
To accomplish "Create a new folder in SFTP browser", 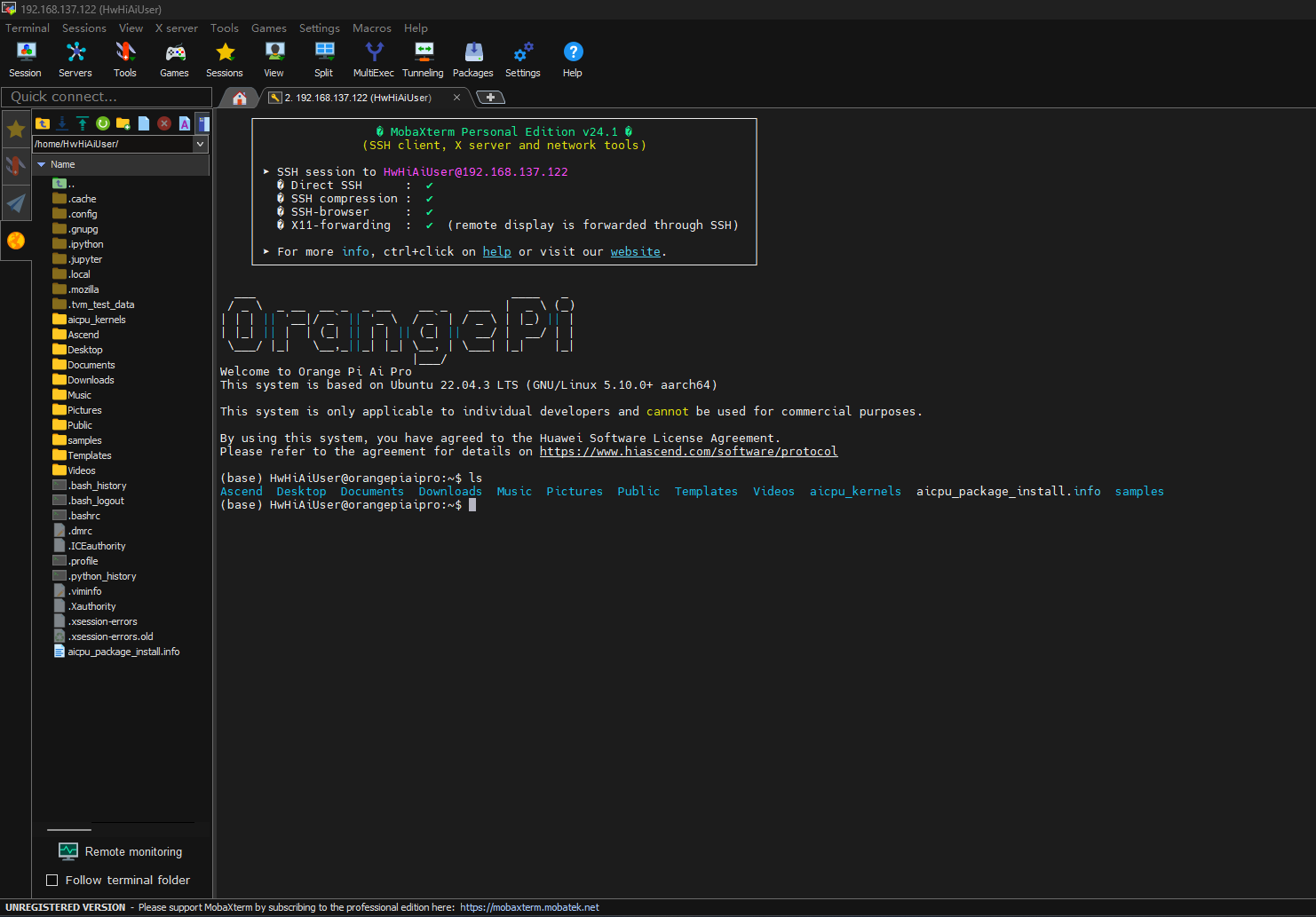I will tap(123, 123).
